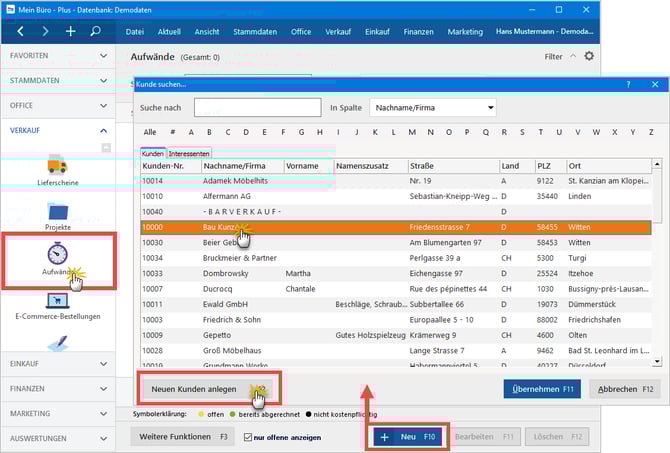This screenshot has width=670, height=453.
Task: Switch to the Interessenten tab
Action: (x=189, y=154)
